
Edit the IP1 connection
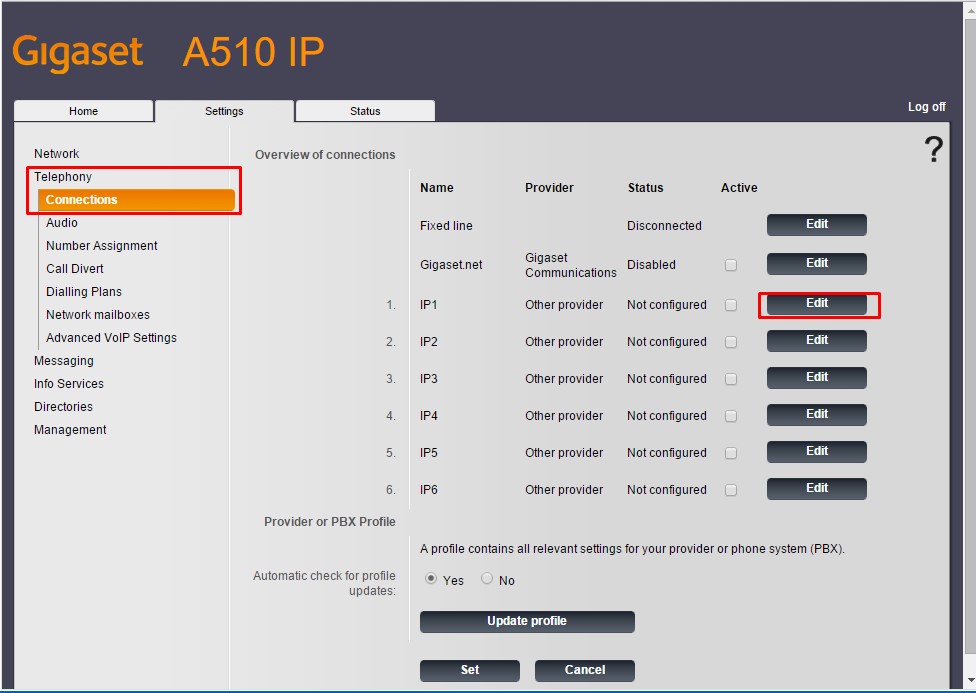pos(817,304)
